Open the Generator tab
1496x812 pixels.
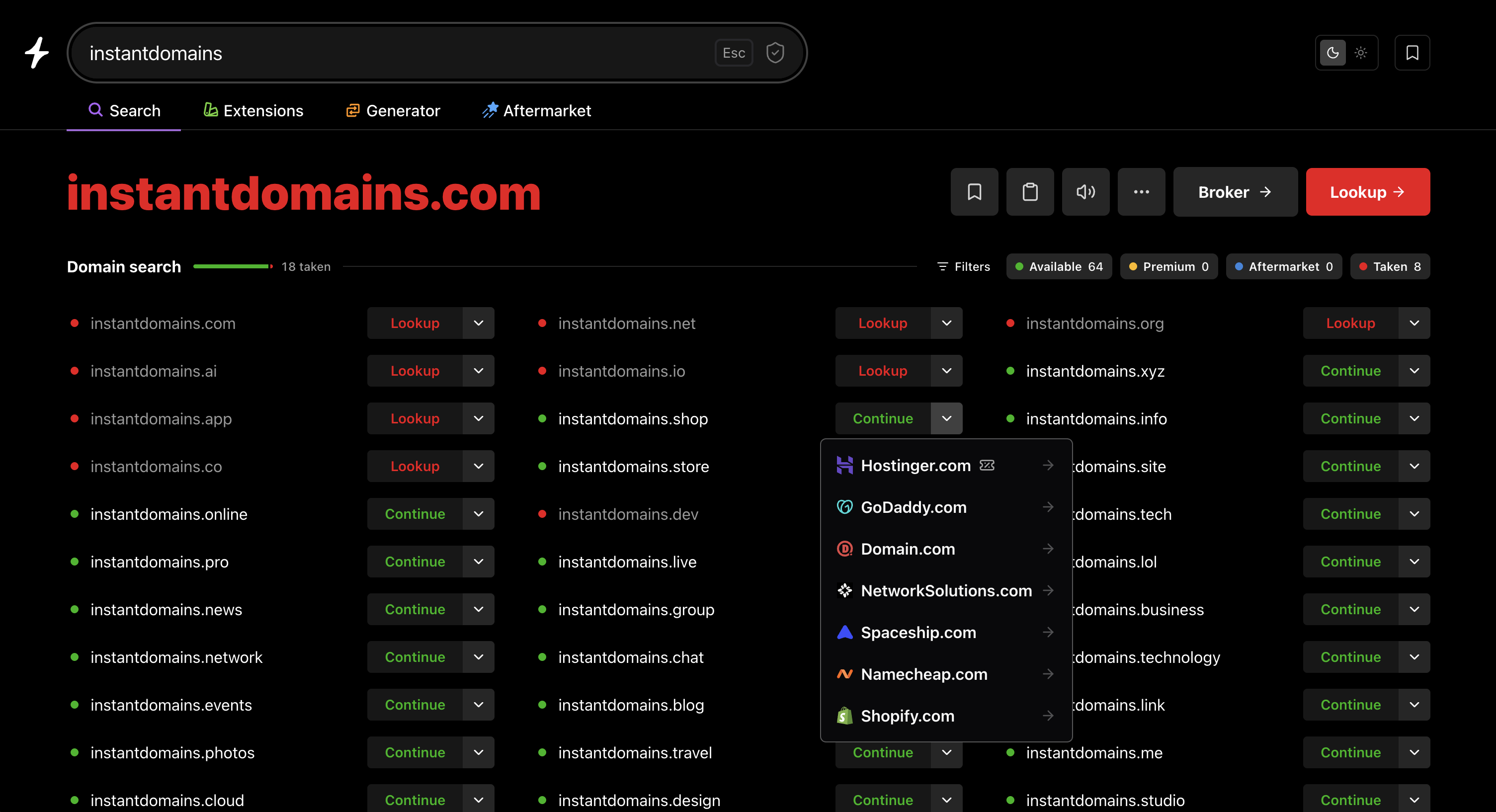(x=393, y=110)
